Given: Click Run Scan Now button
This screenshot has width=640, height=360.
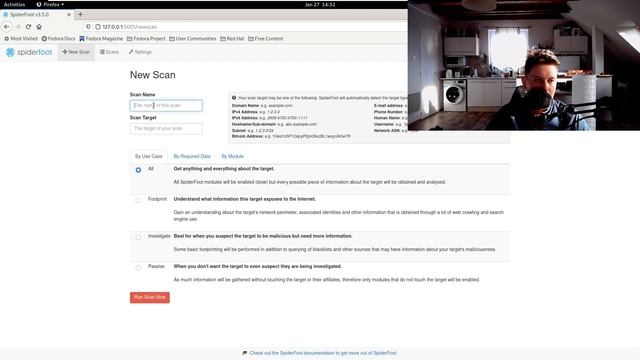Looking at the screenshot, I should pos(150,297).
